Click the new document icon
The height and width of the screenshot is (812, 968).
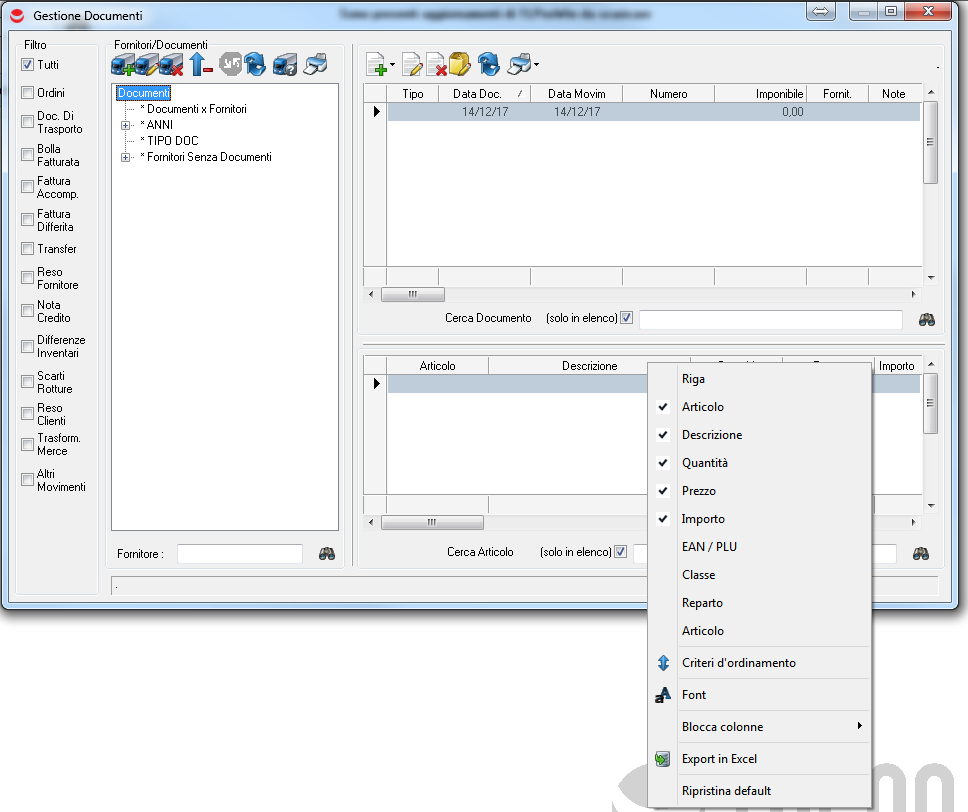(377, 66)
